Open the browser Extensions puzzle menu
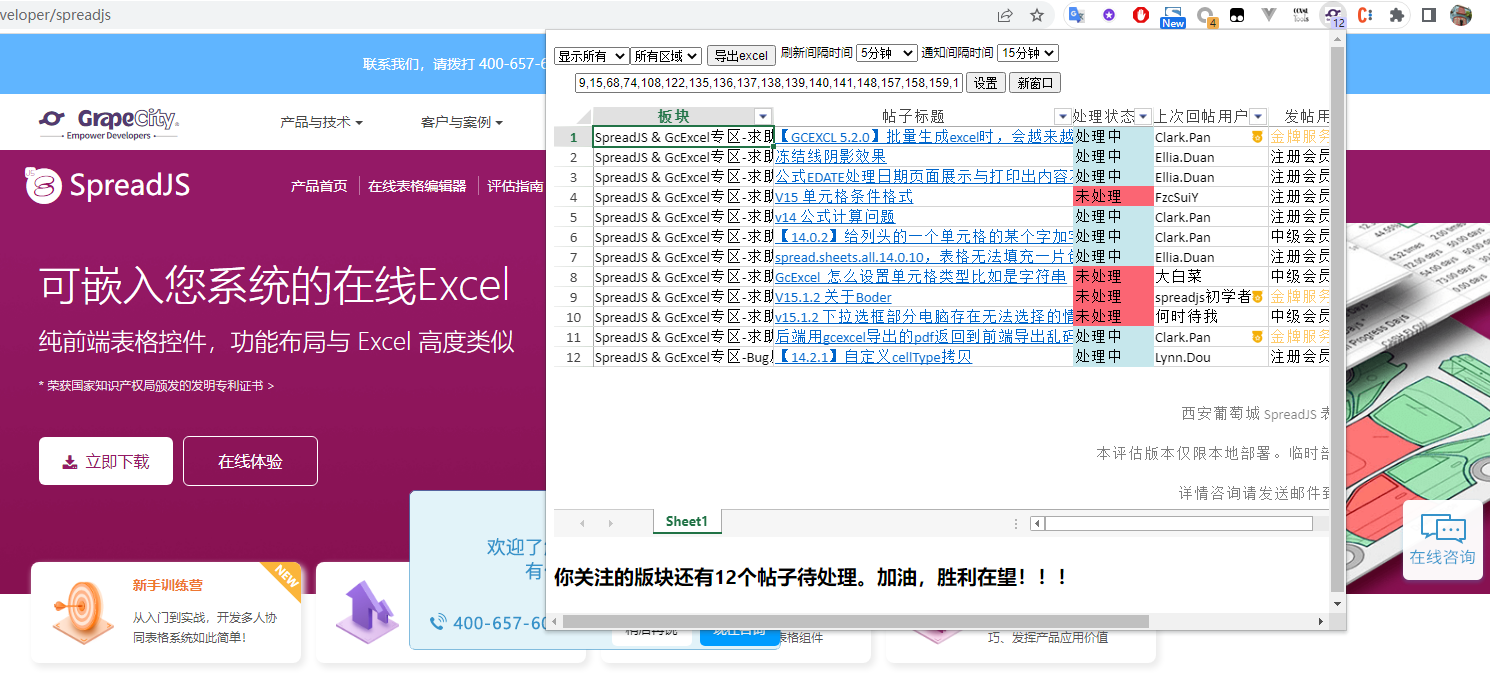 pos(1395,14)
